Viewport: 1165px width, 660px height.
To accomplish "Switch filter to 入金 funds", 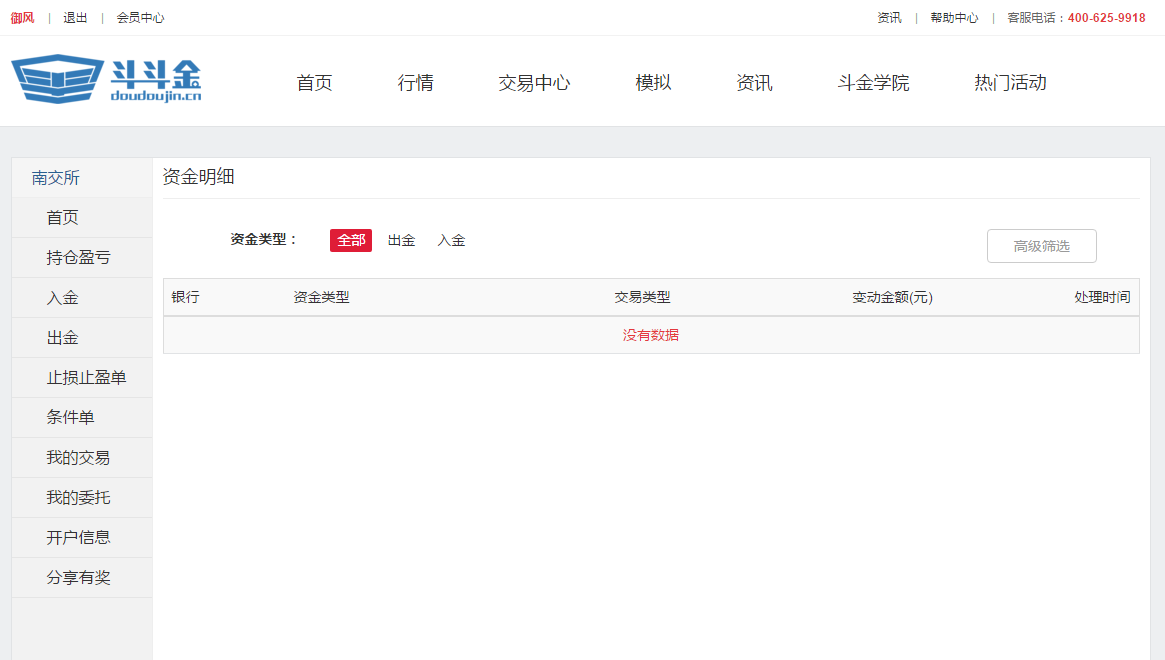I will coord(451,240).
